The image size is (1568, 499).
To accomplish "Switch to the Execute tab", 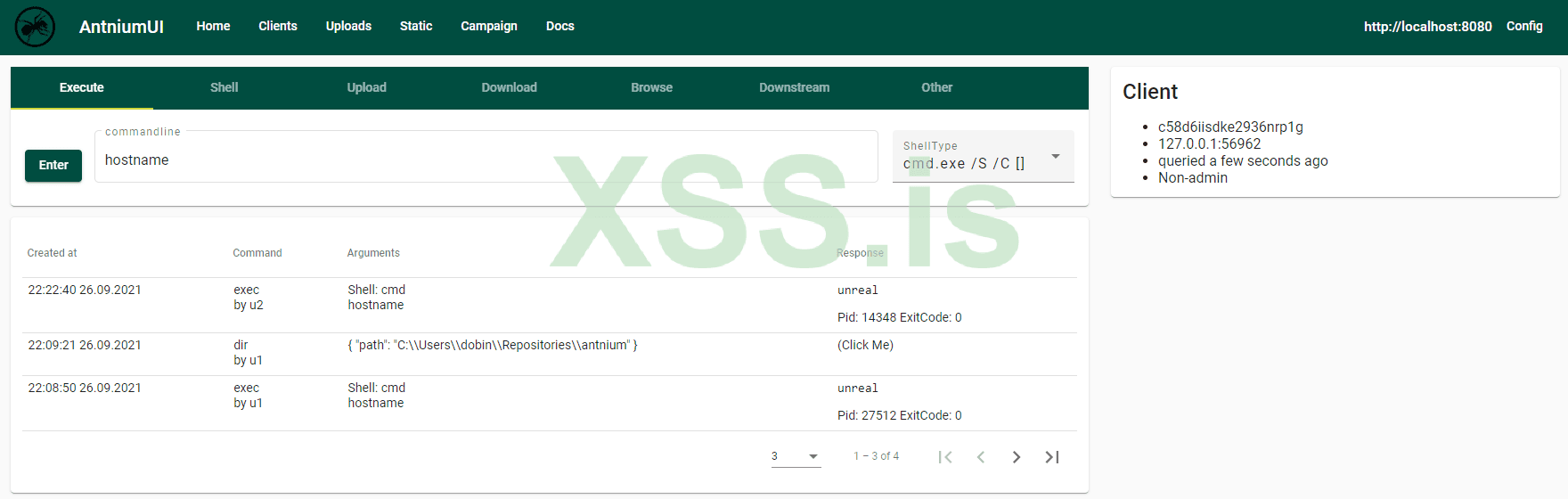I will [82, 87].
